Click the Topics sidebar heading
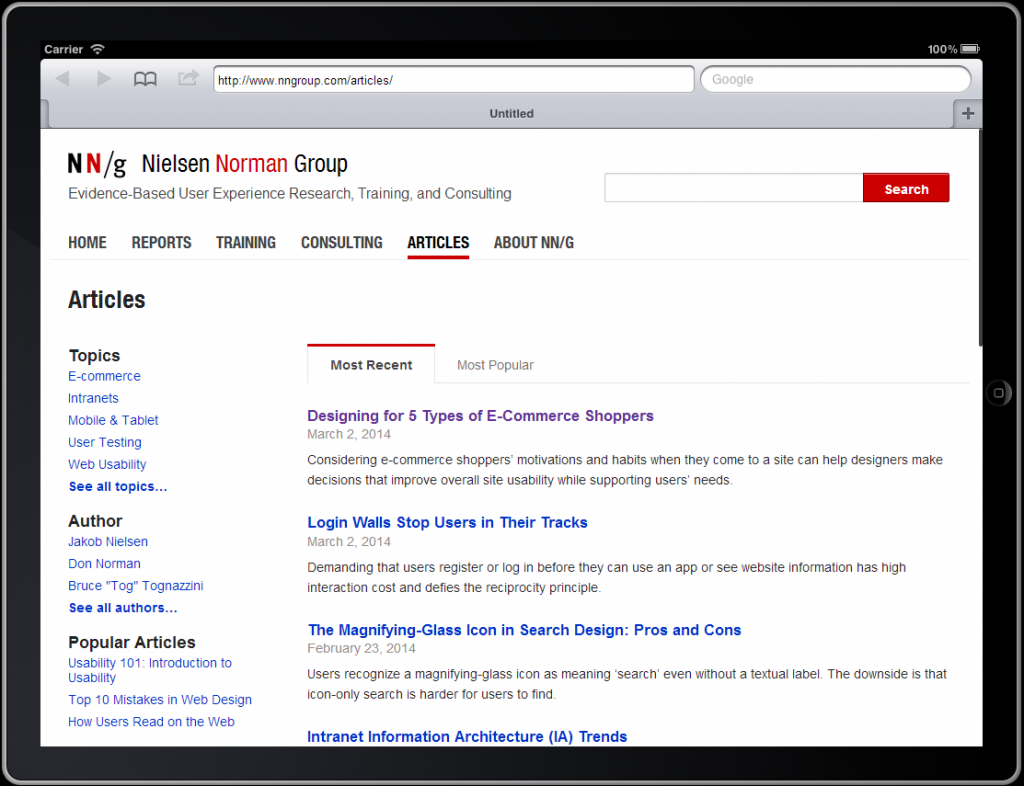 [x=95, y=356]
